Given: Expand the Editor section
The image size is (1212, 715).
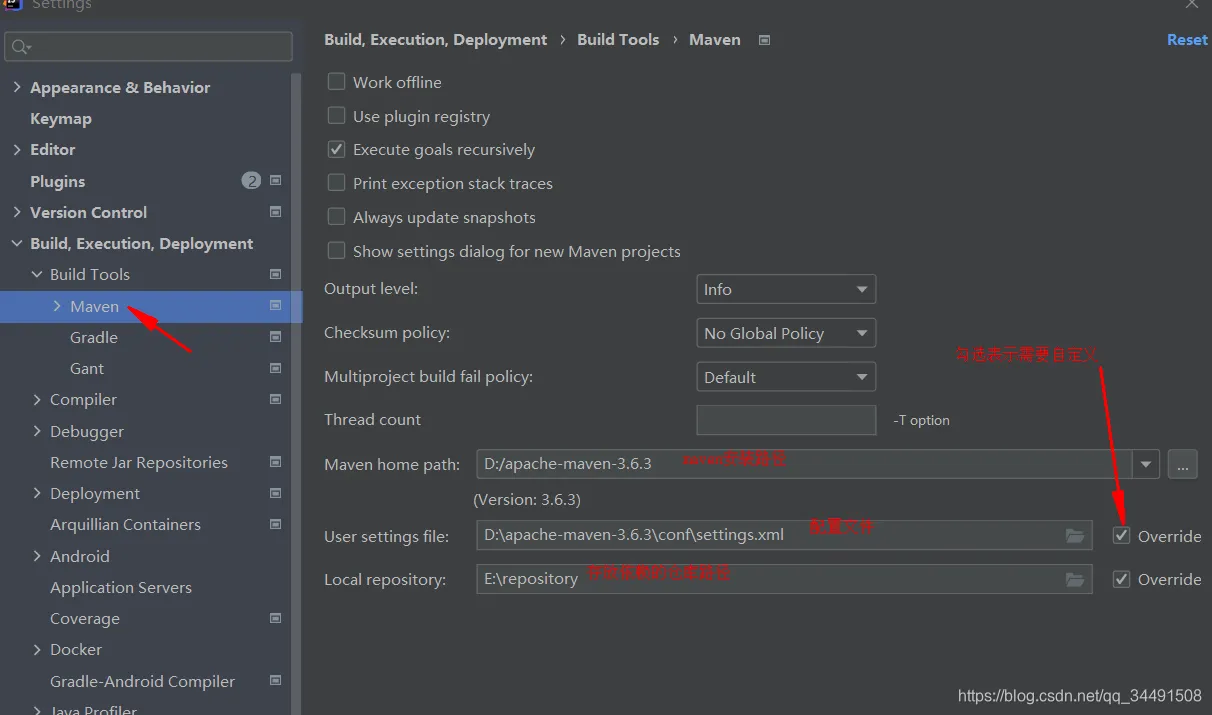Looking at the screenshot, I should click(17, 149).
